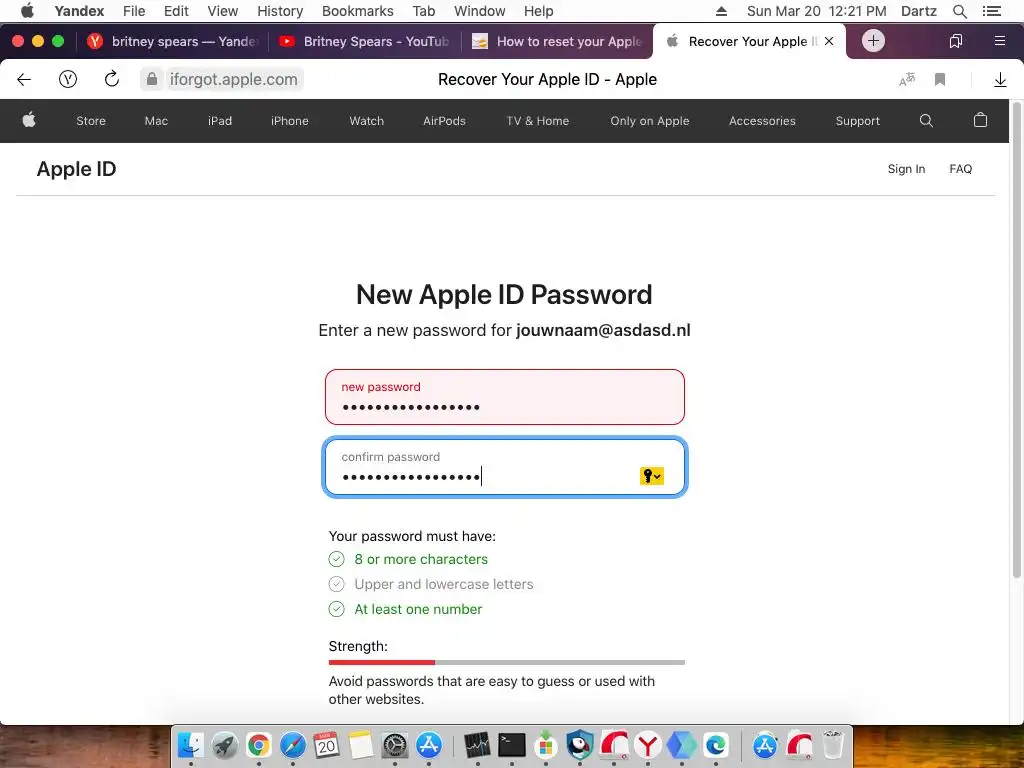Viewport: 1024px width, 768px height.
Task: Open Microsoft Edge in the dock
Action: (x=716, y=744)
